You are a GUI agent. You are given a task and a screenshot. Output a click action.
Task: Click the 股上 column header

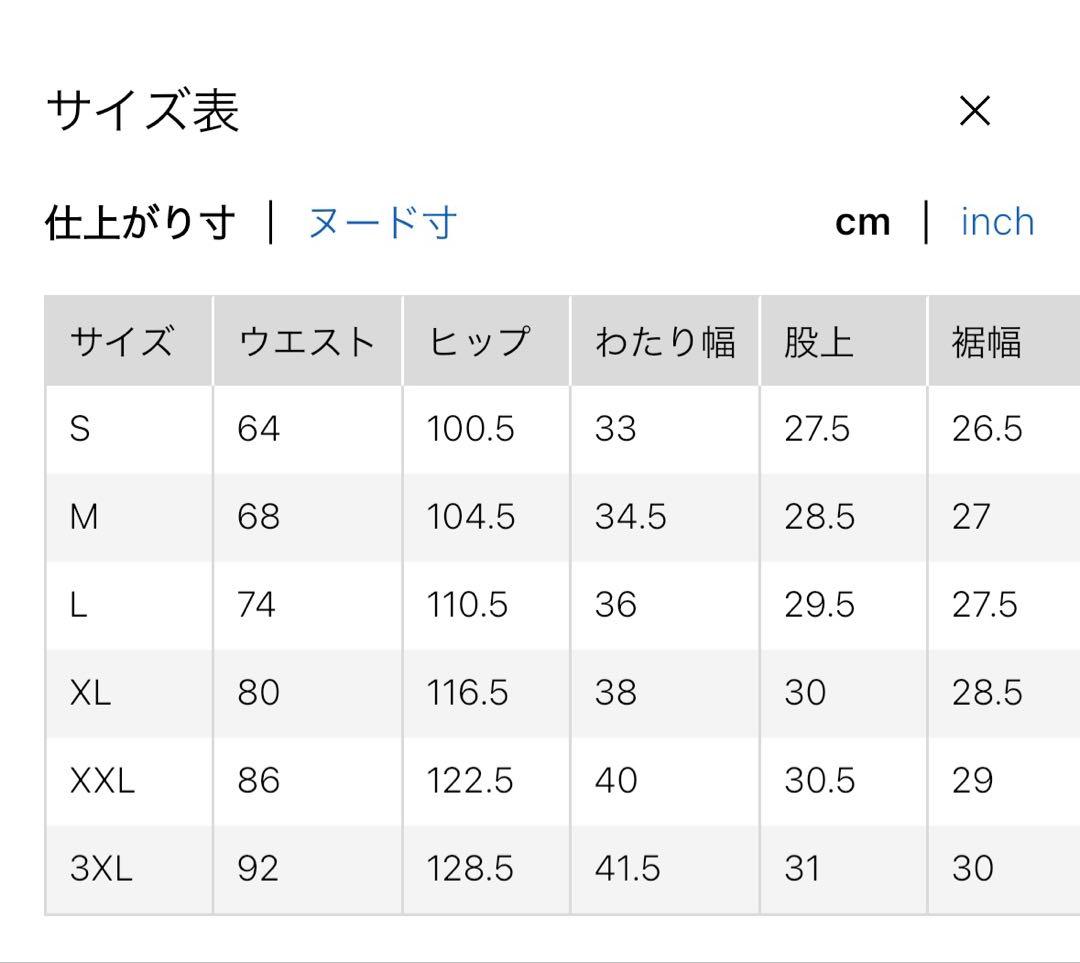(x=819, y=342)
